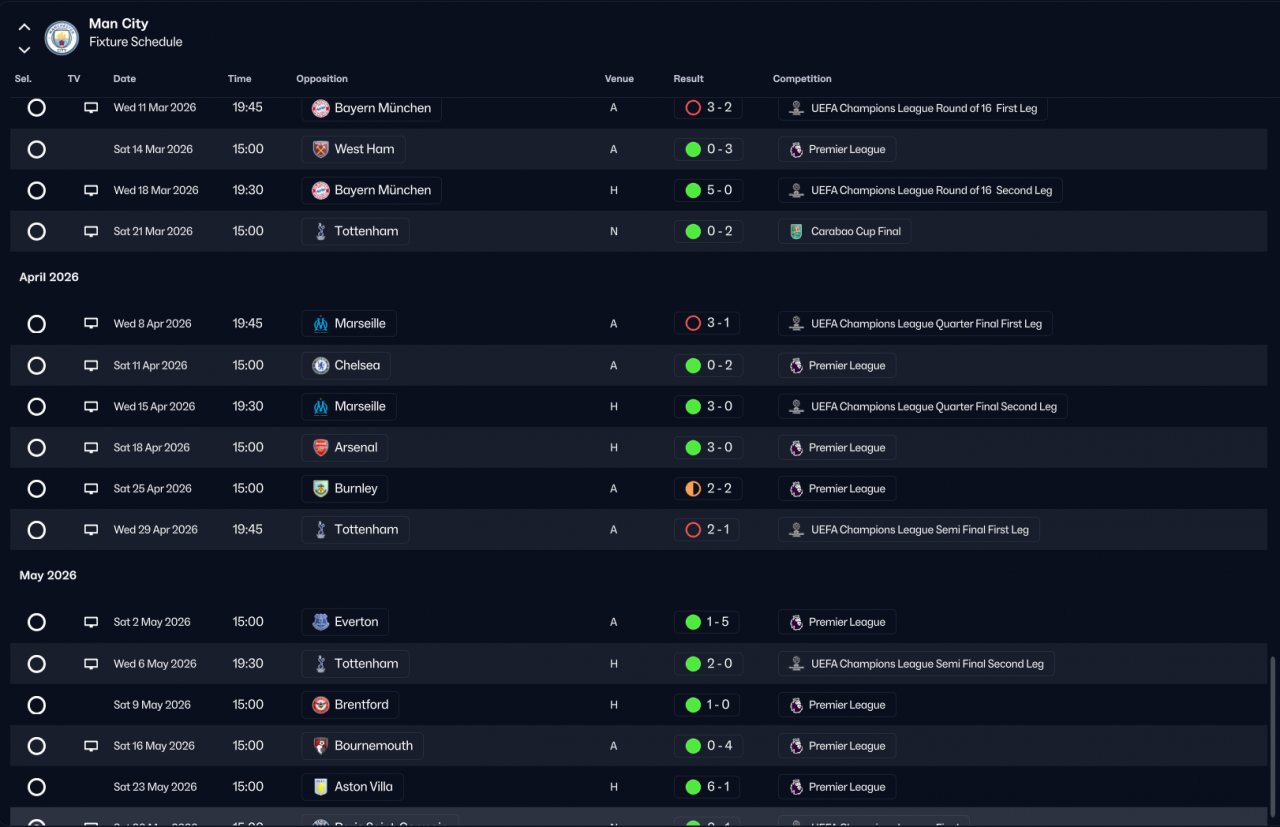The width and height of the screenshot is (1280, 827).
Task: Open the 2 - 2 draw result against Burnley
Action: pyautogui.click(x=708, y=489)
